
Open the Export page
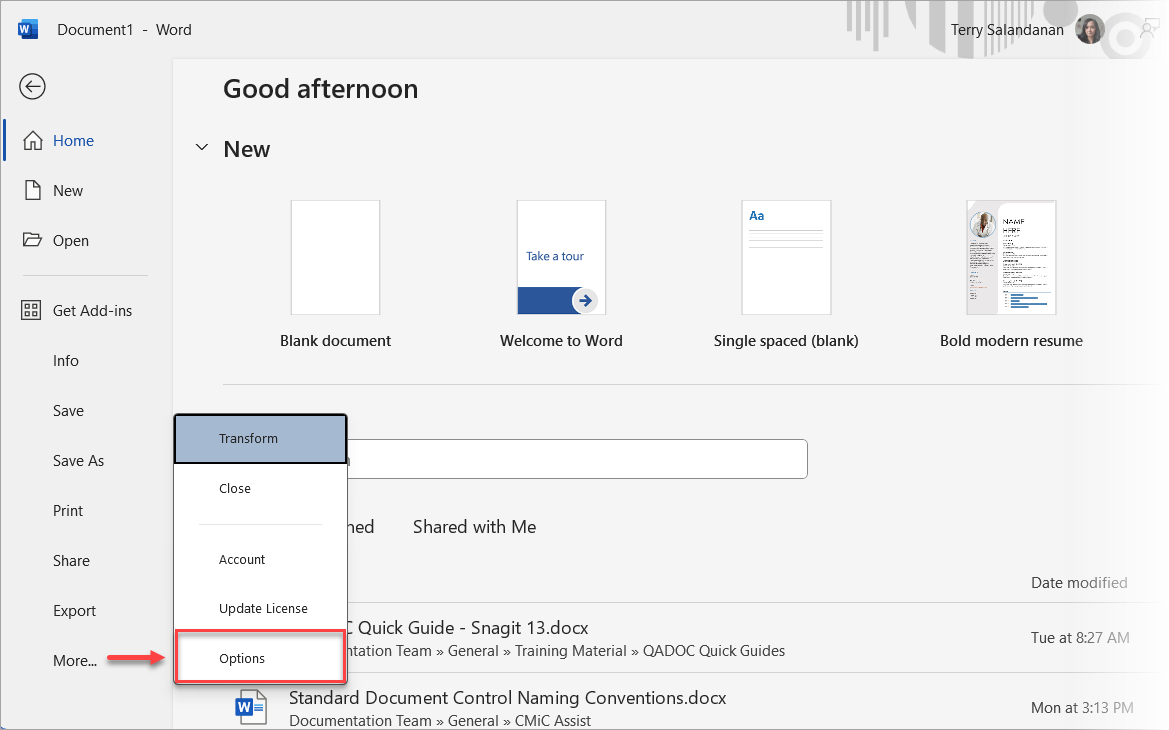click(75, 611)
